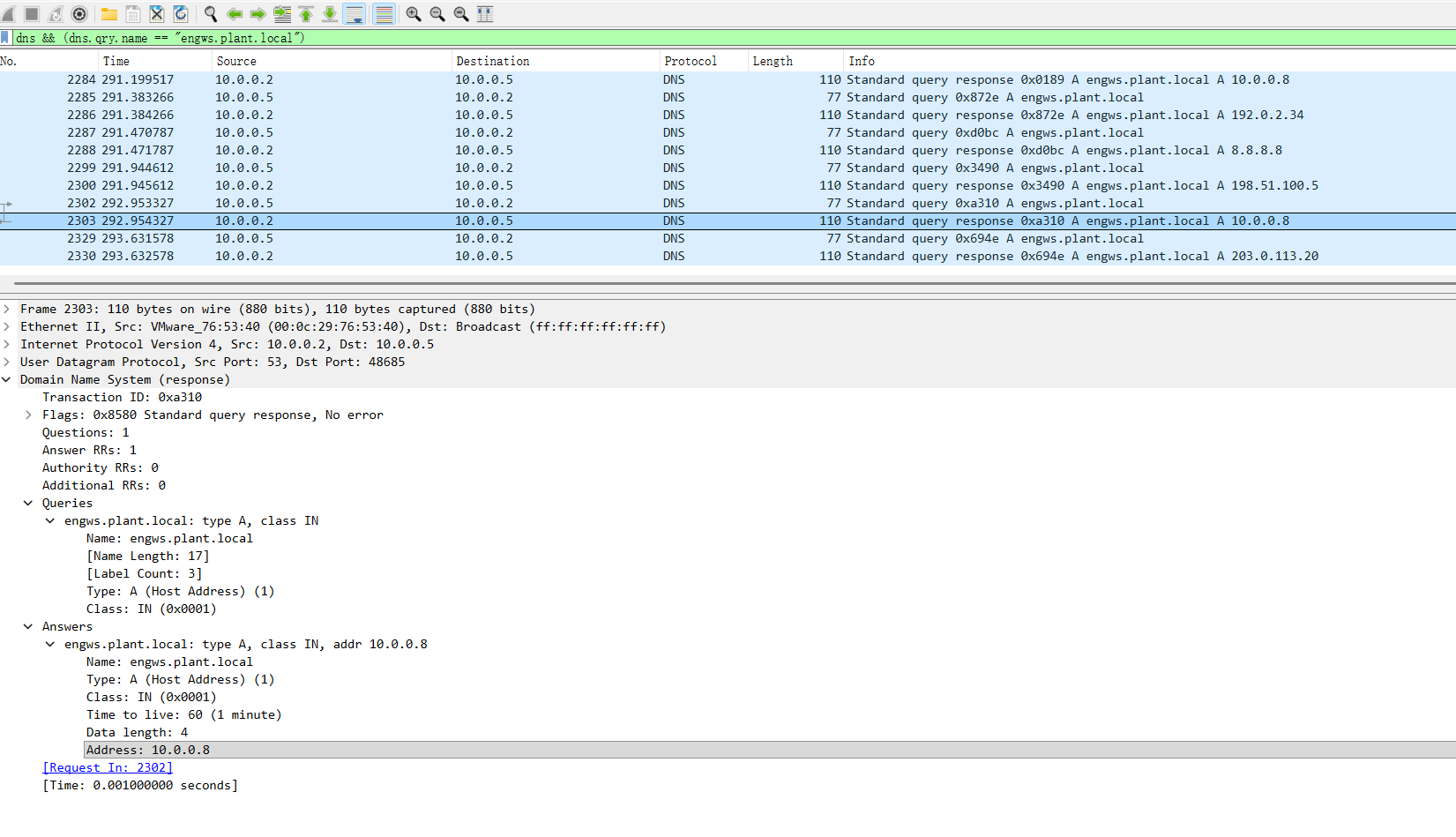Sort packets by the Protocol column

(x=691, y=61)
